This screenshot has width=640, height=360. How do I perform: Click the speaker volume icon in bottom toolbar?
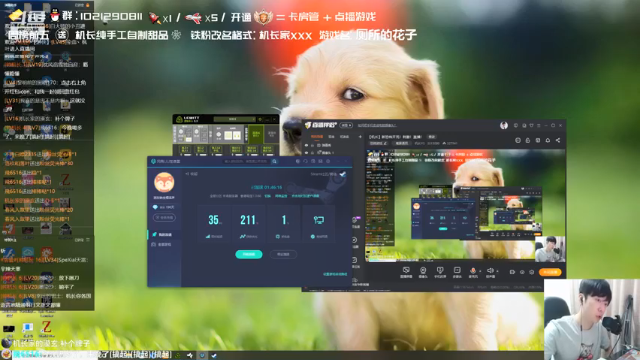[490, 270]
